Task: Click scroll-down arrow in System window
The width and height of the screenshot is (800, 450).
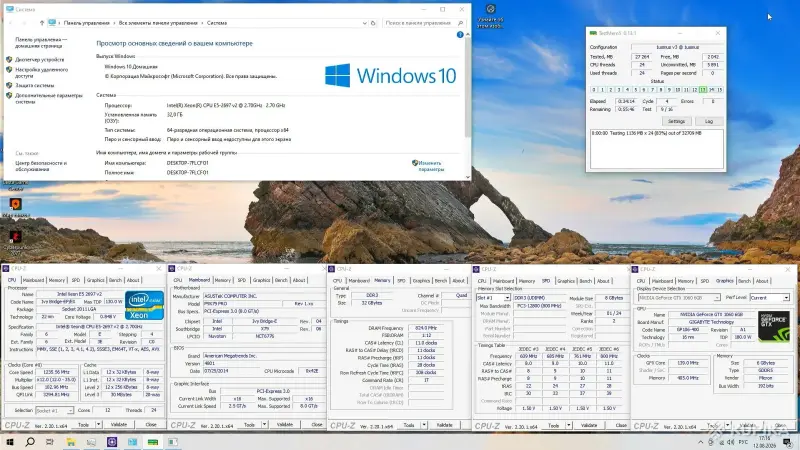Action: click(x=468, y=177)
